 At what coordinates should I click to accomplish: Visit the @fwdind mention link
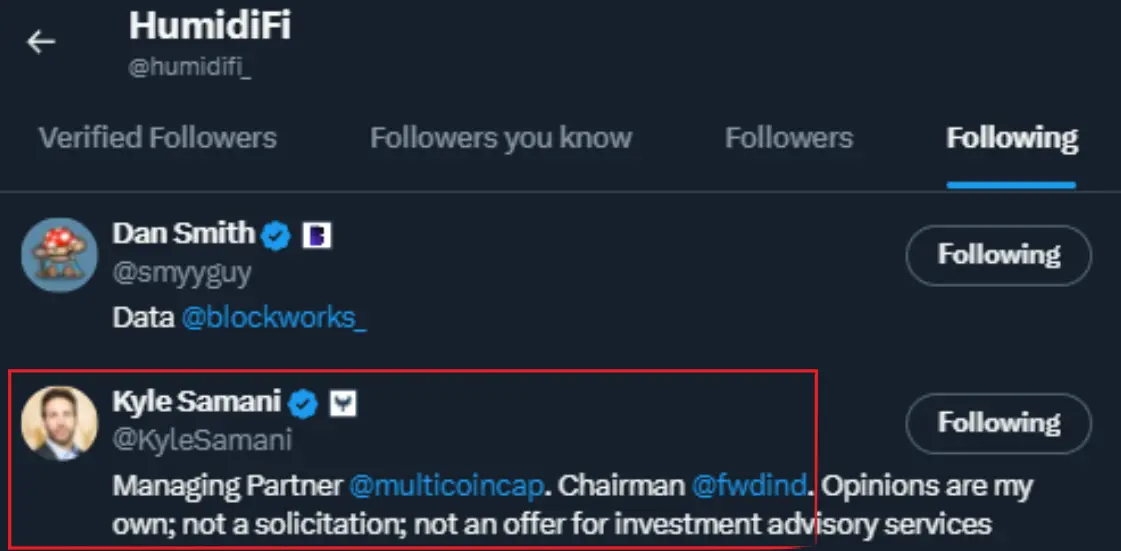pyautogui.click(x=748, y=487)
